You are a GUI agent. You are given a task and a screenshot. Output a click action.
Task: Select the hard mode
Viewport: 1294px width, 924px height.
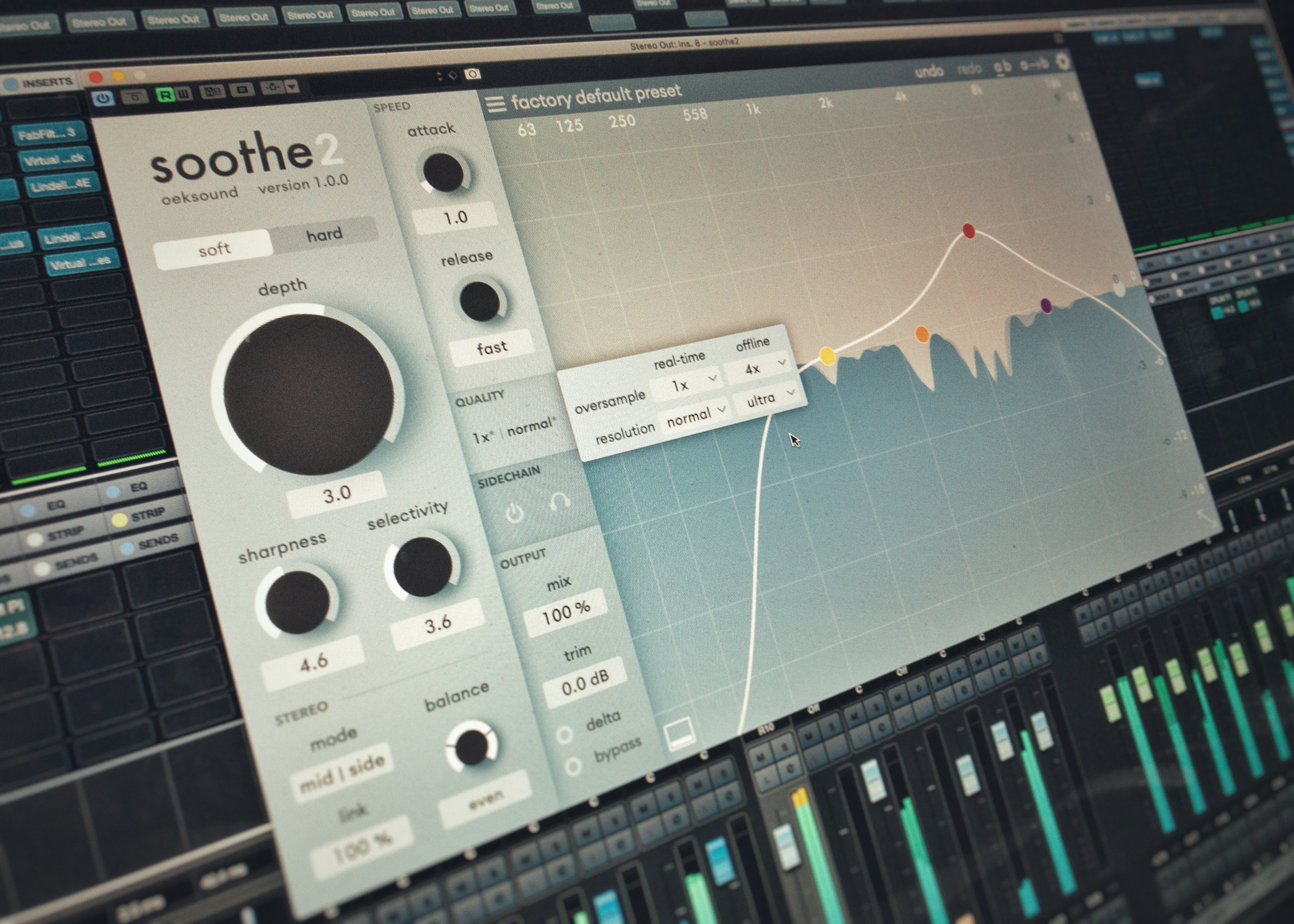(324, 234)
